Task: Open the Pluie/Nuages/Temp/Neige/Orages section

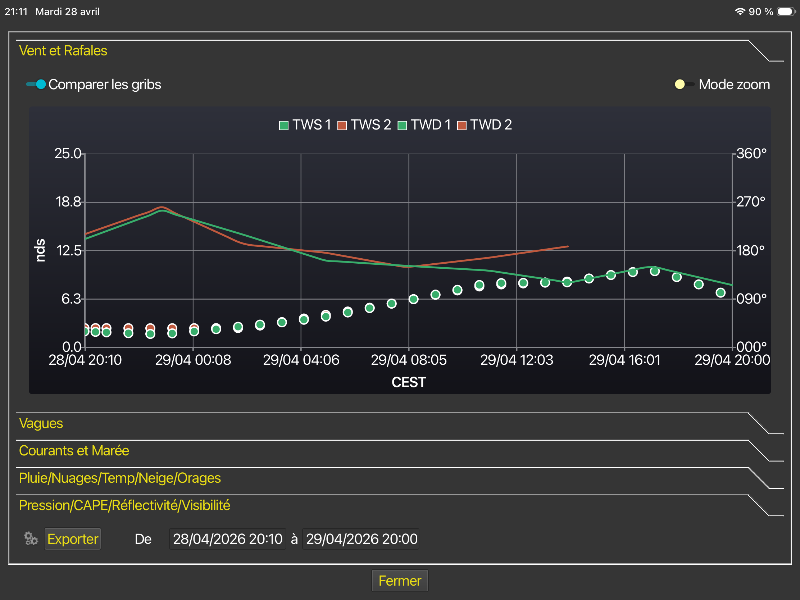Action: [x=120, y=478]
